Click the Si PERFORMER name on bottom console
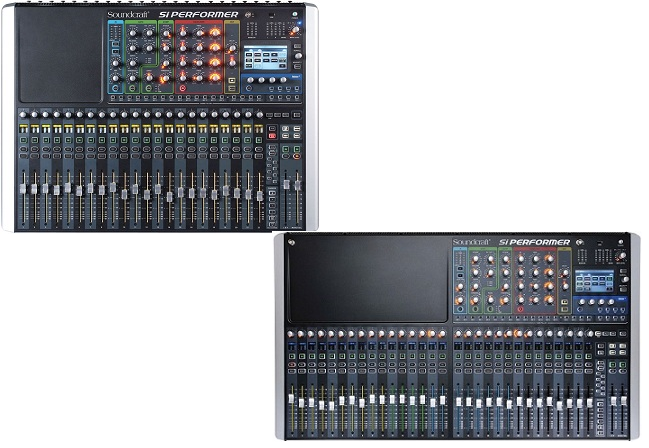The height and width of the screenshot is (448, 649). click(534, 242)
